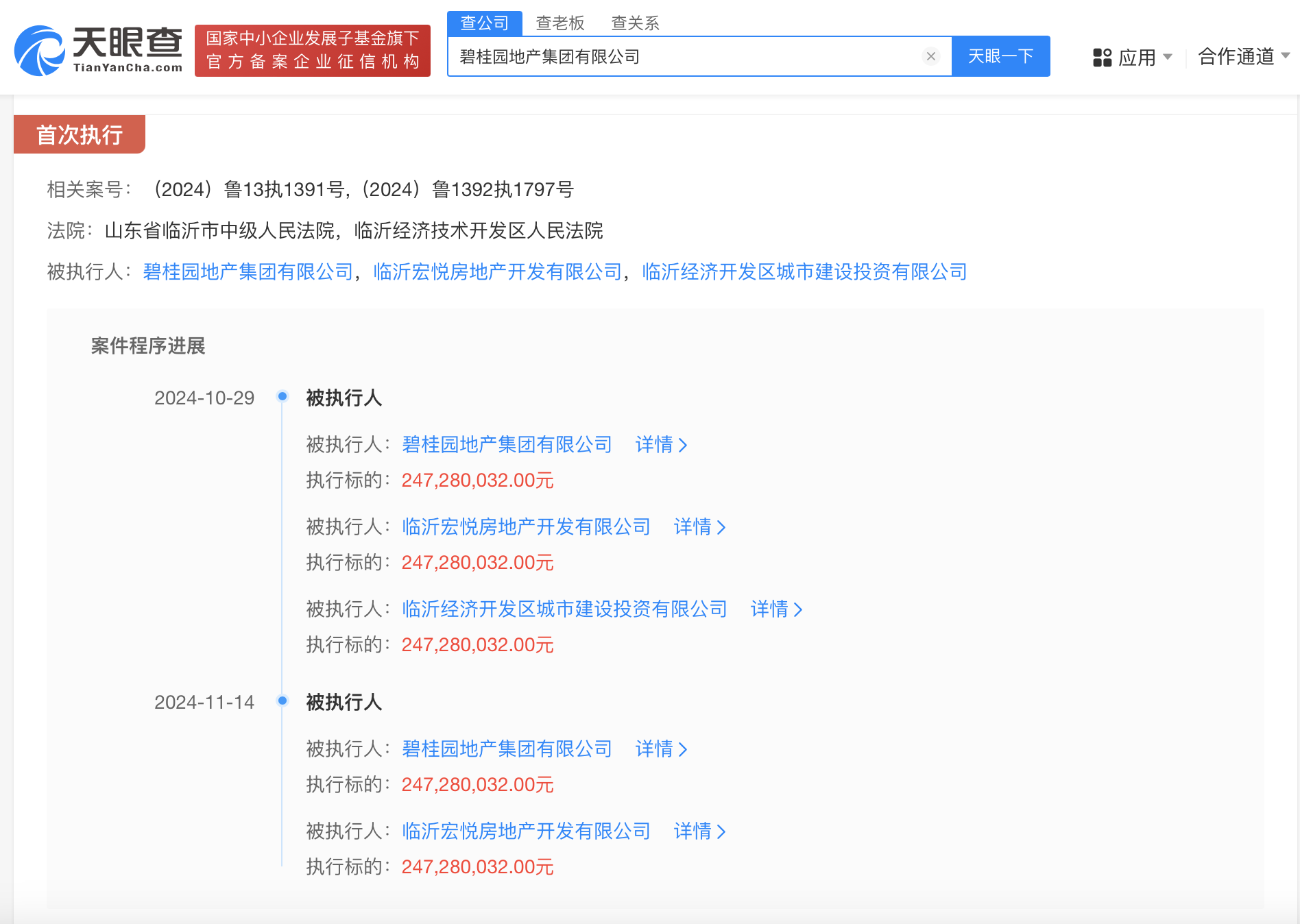Switch to the 查老板 search tab

point(559,23)
